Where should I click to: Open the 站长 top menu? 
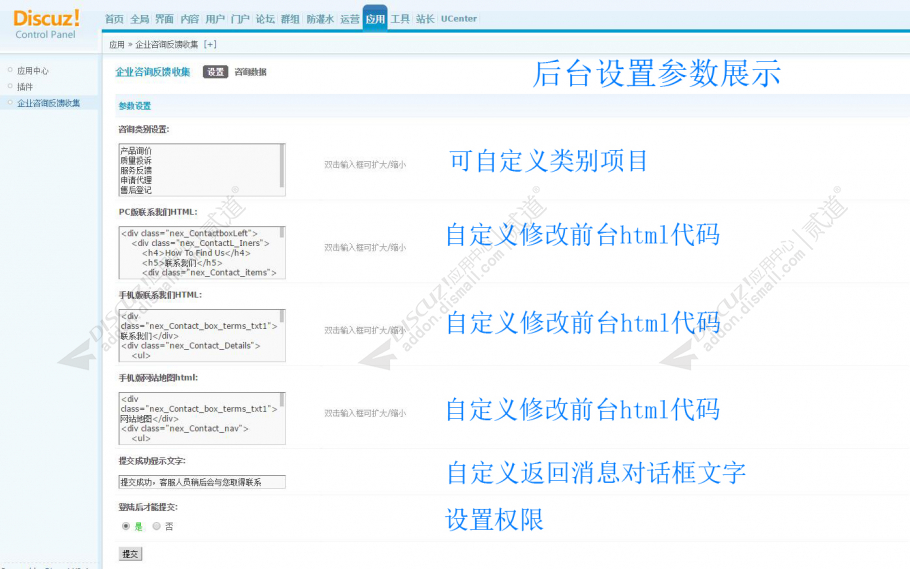425,19
